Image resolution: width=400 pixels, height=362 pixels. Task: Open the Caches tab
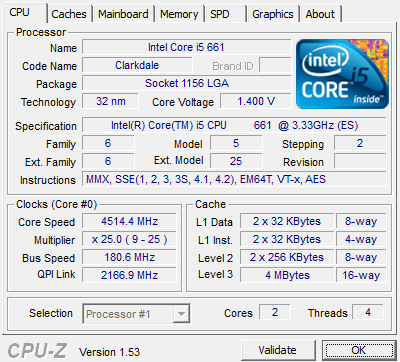(x=69, y=14)
